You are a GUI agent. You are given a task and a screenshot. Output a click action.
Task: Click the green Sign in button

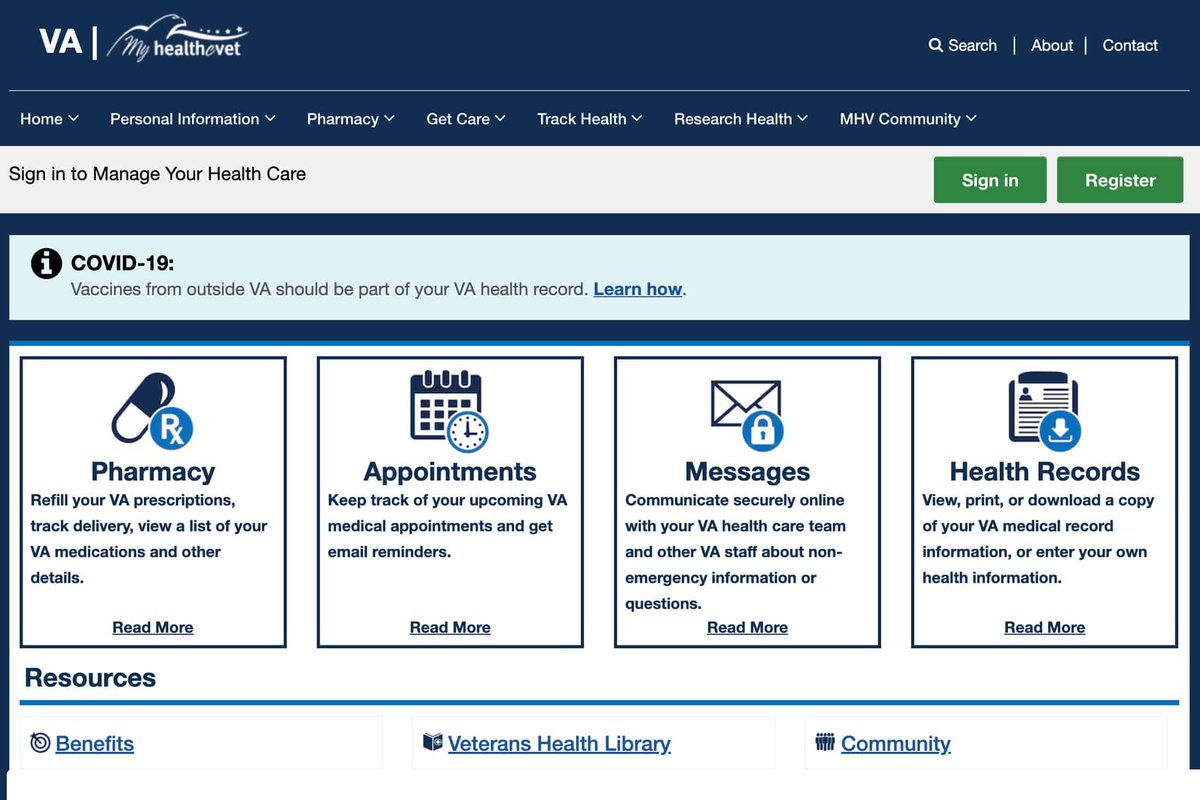pyautogui.click(x=990, y=180)
